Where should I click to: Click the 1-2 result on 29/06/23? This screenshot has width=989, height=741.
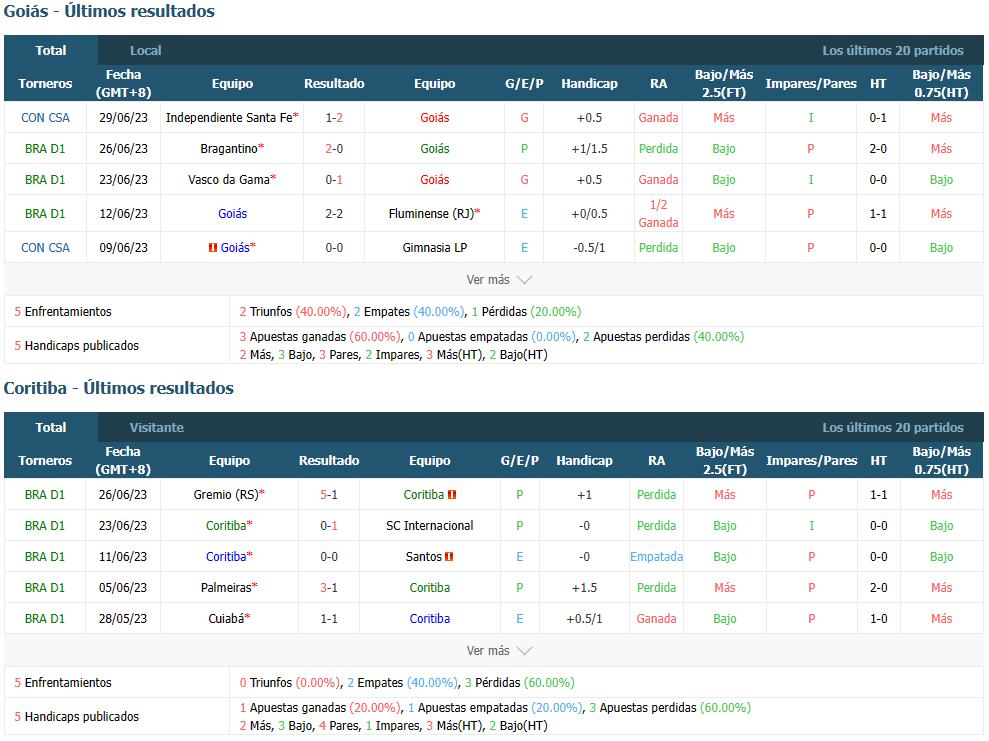tap(334, 118)
